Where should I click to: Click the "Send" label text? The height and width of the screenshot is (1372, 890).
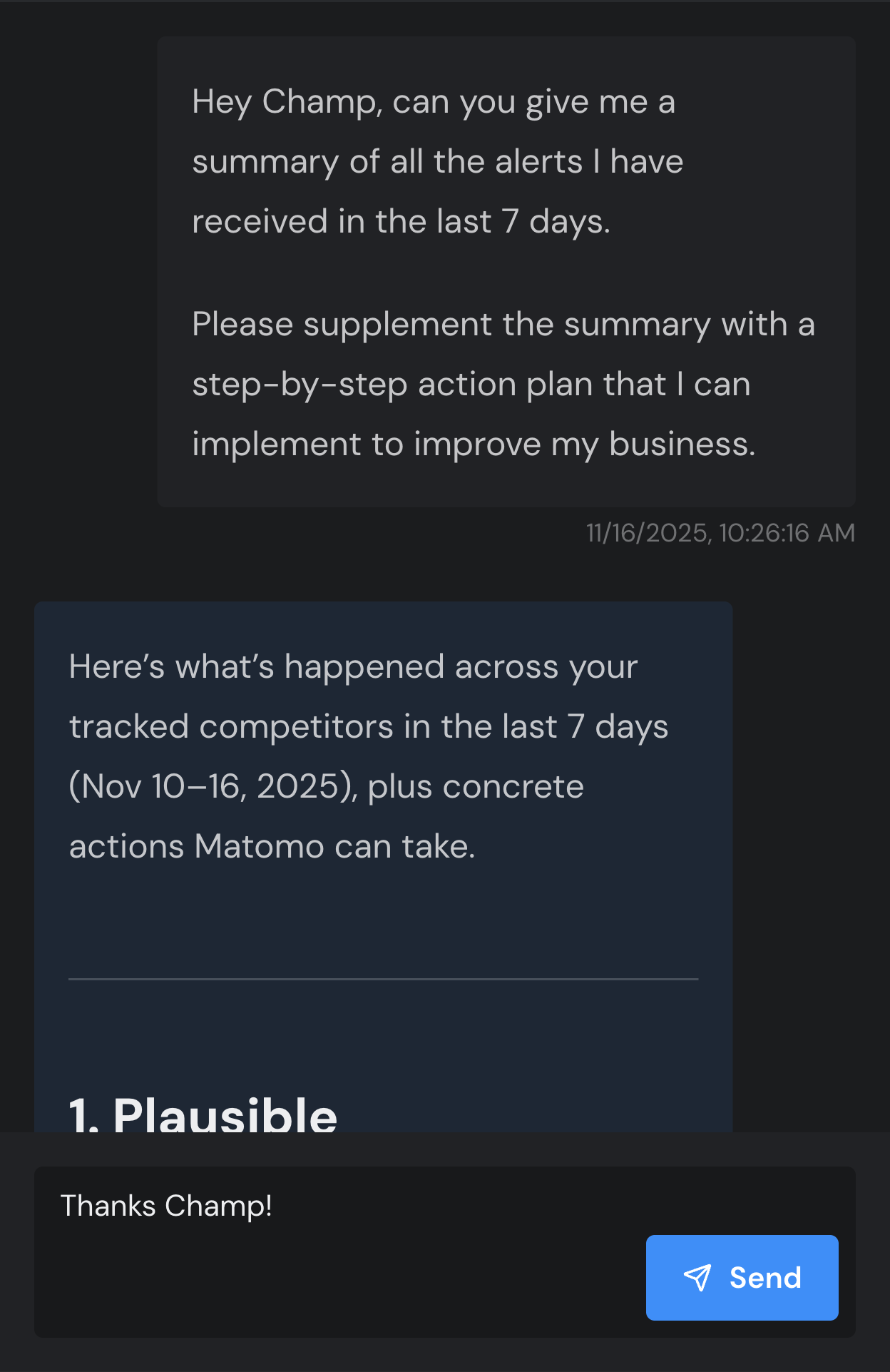[765, 1278]
